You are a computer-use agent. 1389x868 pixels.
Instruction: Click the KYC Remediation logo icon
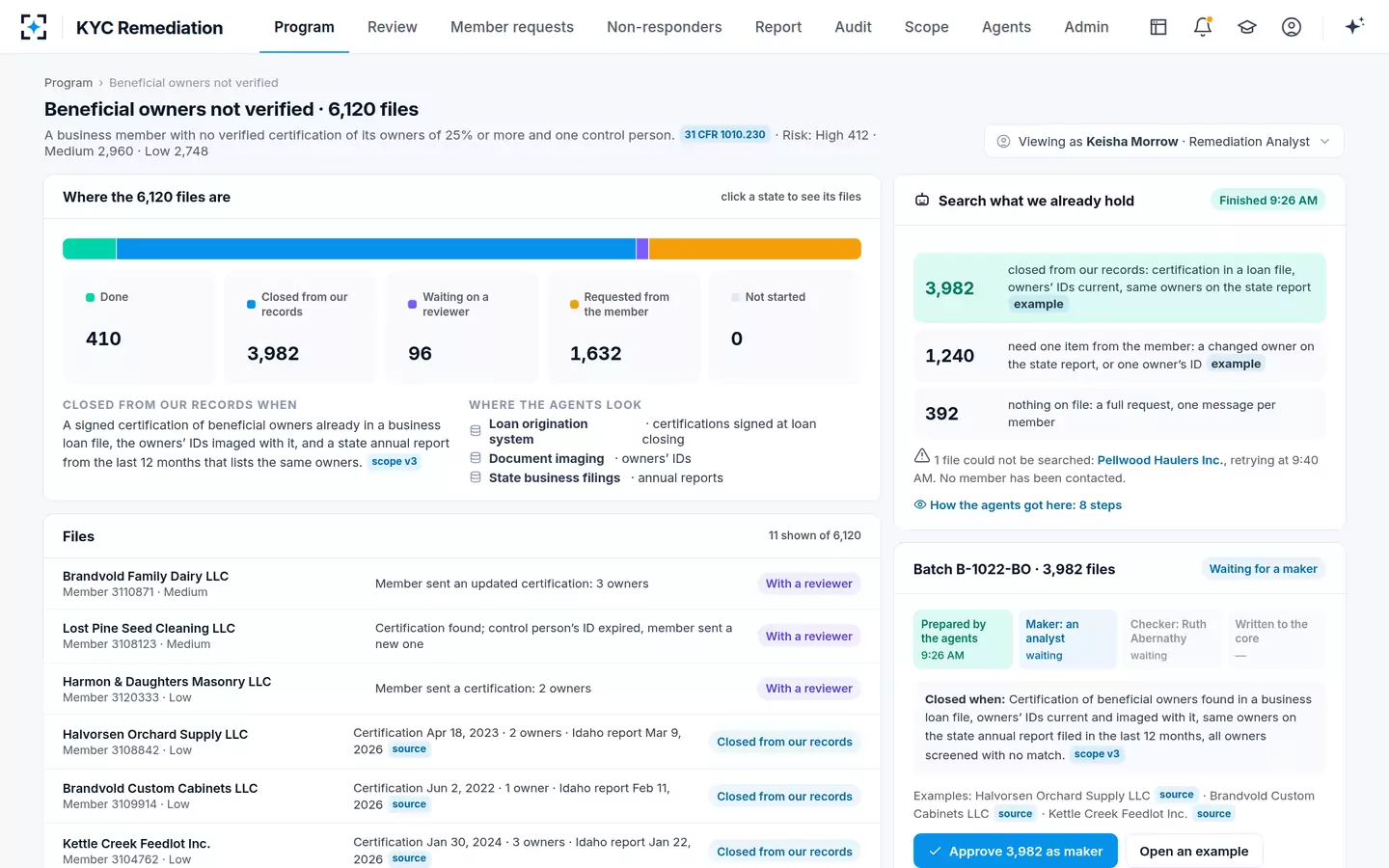point(34,27)
